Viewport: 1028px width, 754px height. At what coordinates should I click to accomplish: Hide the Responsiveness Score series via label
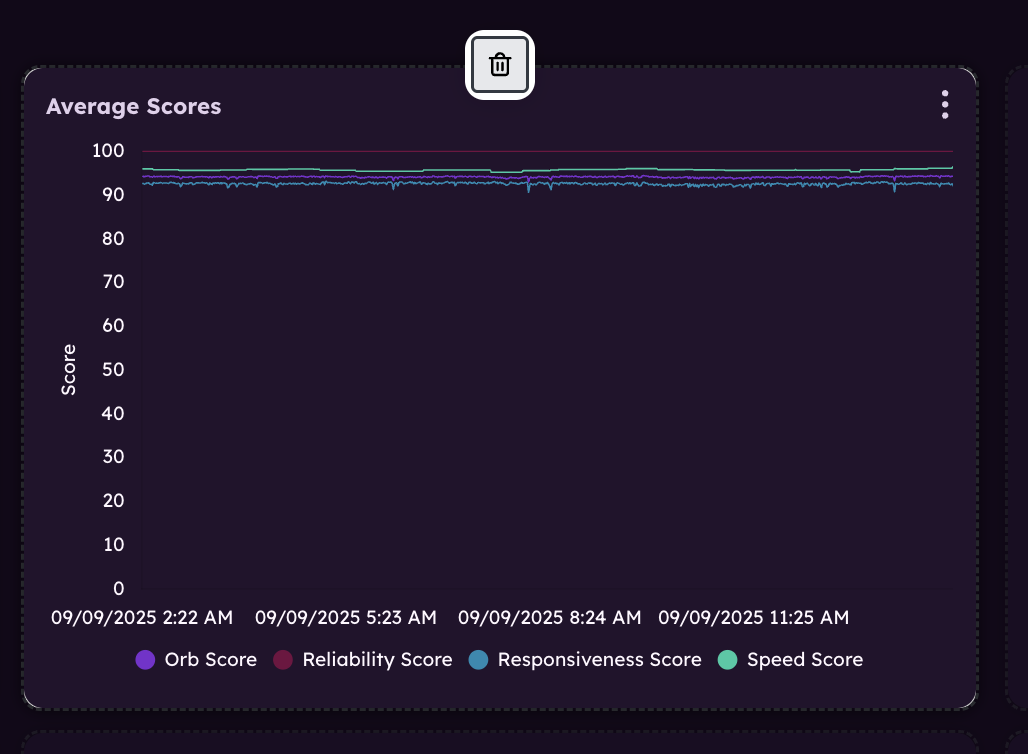[x=599, y=660]
